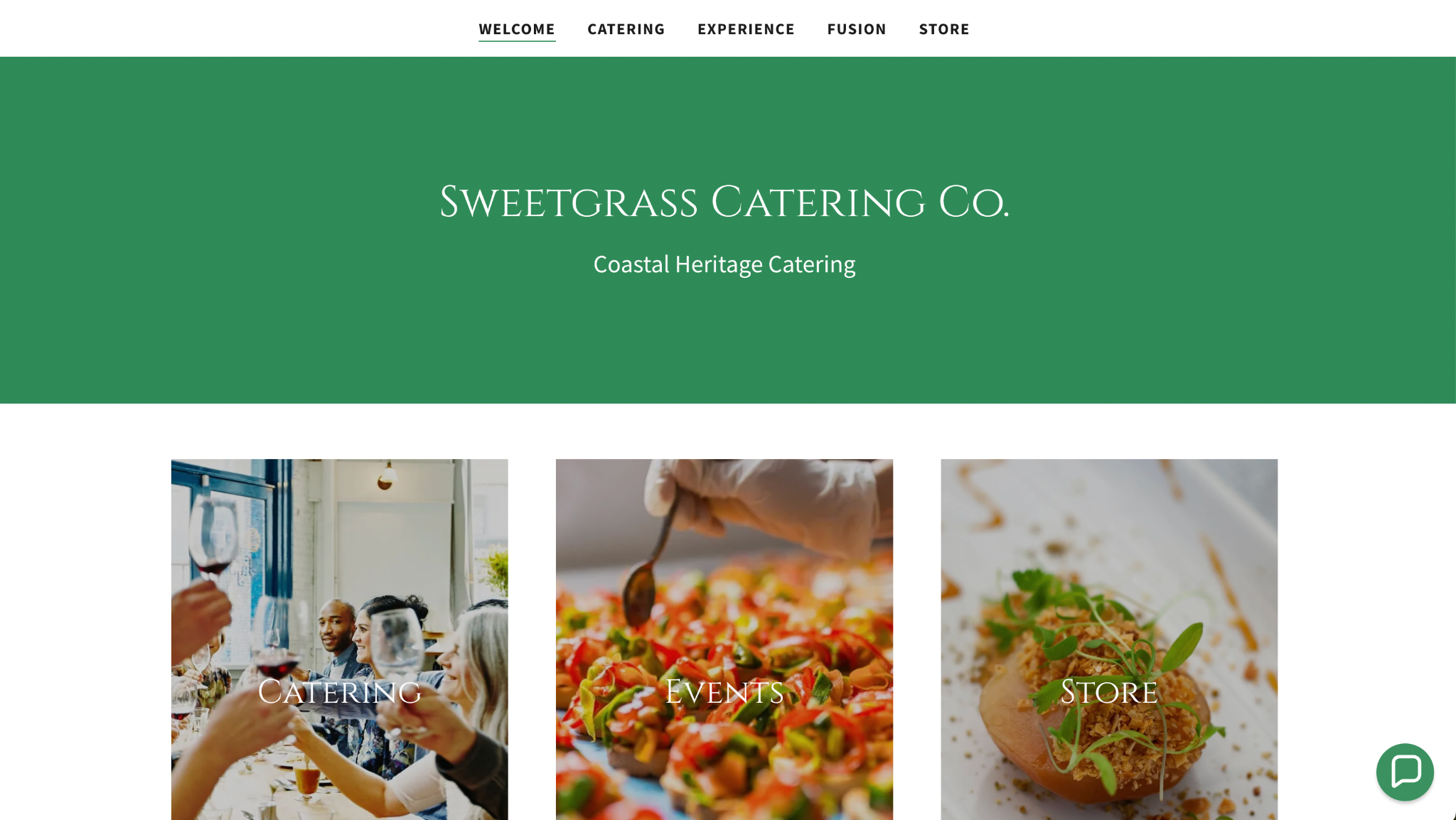
Task: Click the Sweetgrass Catering Co. heading
Action: (x=724, y=203)
